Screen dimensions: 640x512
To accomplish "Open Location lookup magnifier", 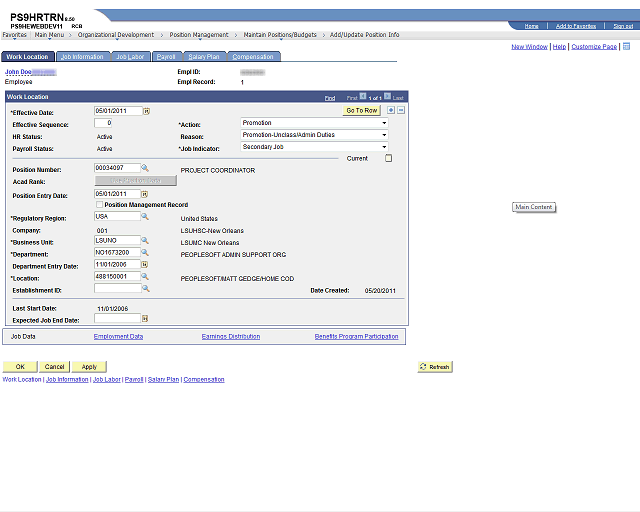I will [x=145, y=276].
